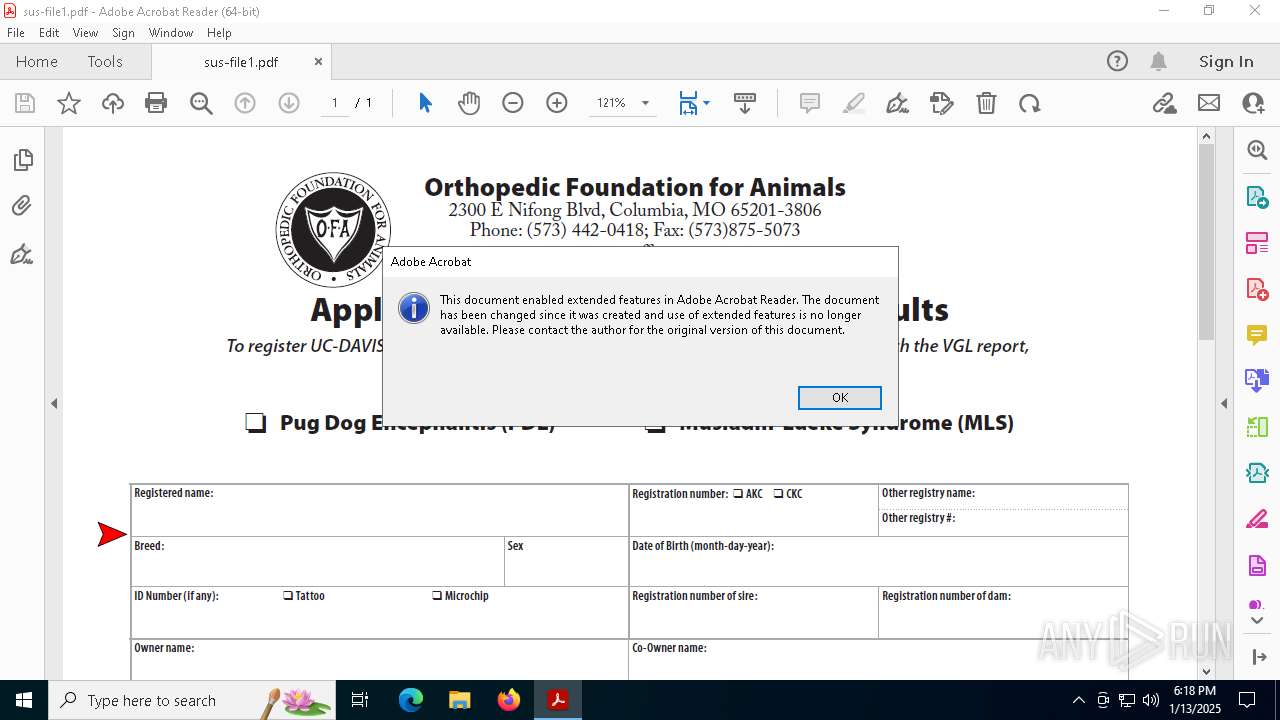Rotate the page view

click(1030, 103)
